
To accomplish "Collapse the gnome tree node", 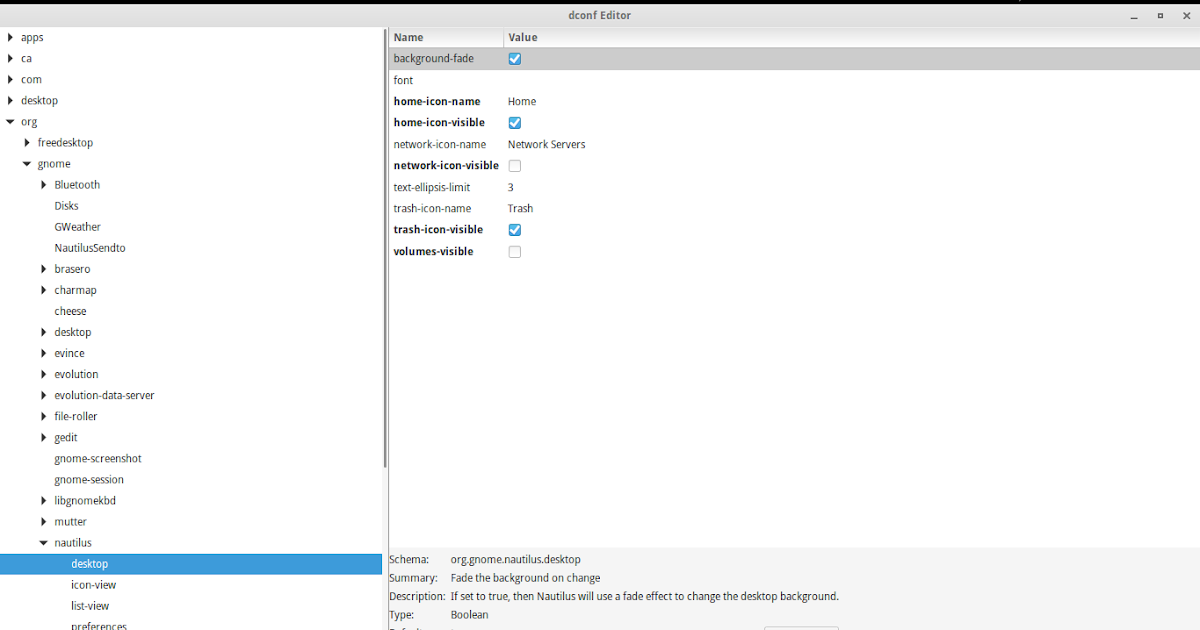I will (27, 164).
